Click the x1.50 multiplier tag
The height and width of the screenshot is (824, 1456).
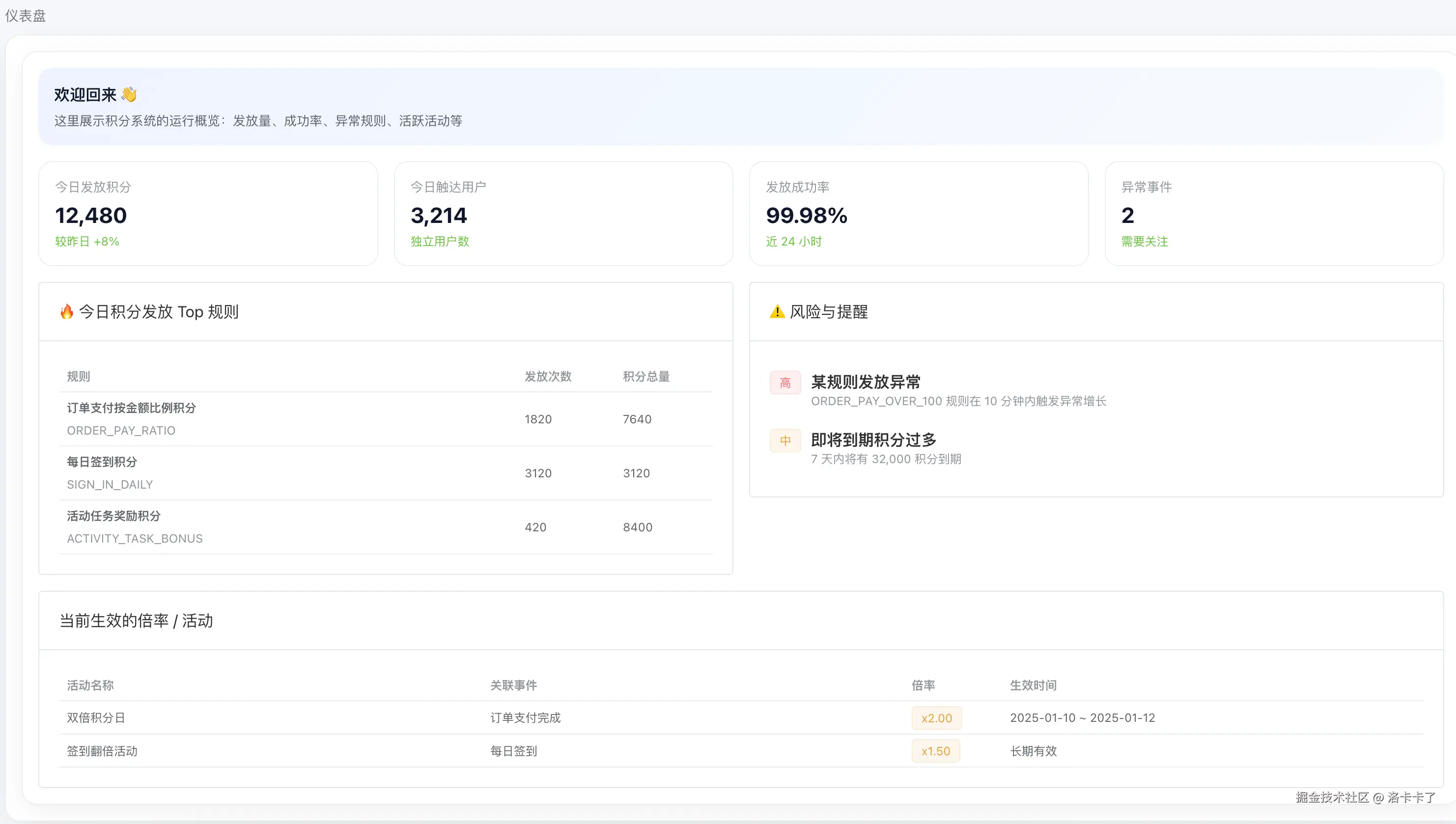(x=935, y=751)
